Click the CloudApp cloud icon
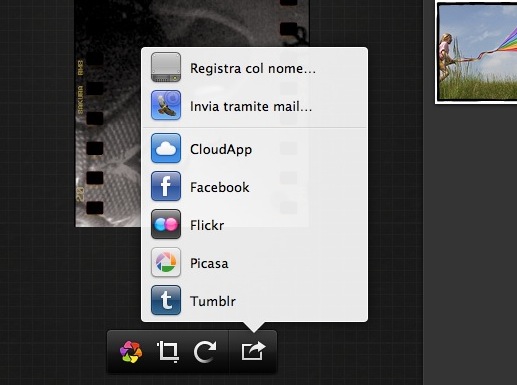 [166, 148]
